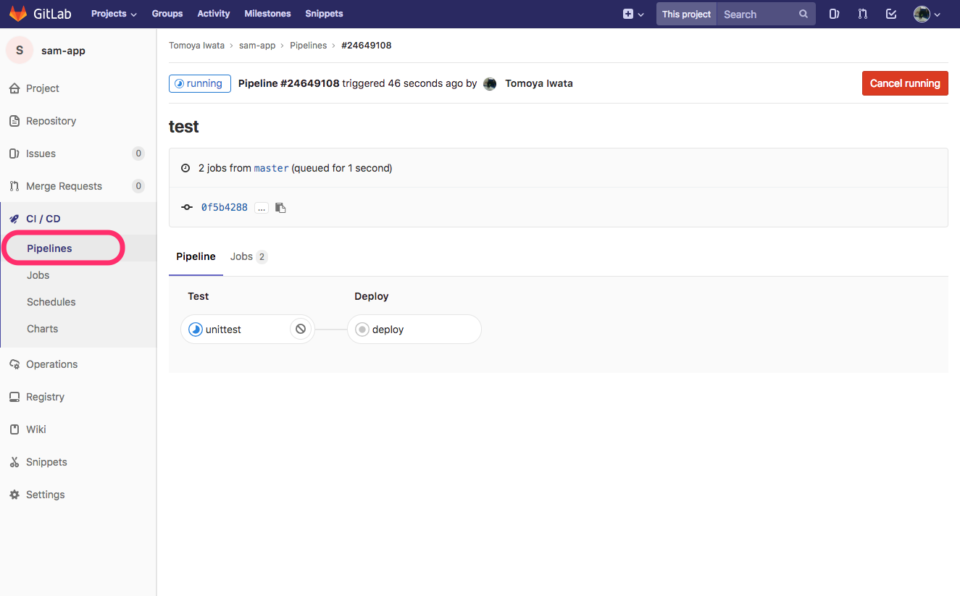
Task: Expand the commit message ellipsis
Action: pyautogui.click(x=261, y=207)
